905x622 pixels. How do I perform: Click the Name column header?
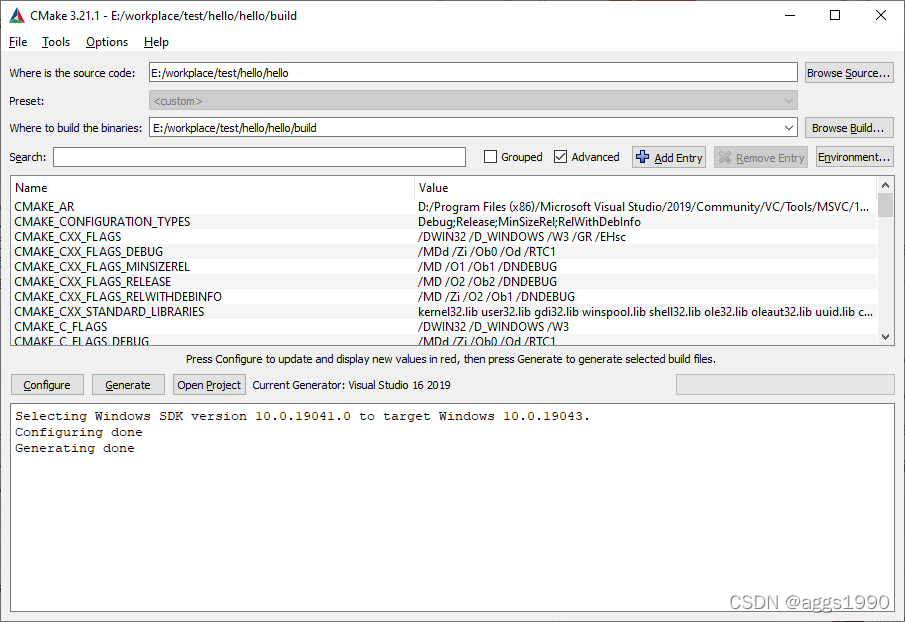pos(212,188)
